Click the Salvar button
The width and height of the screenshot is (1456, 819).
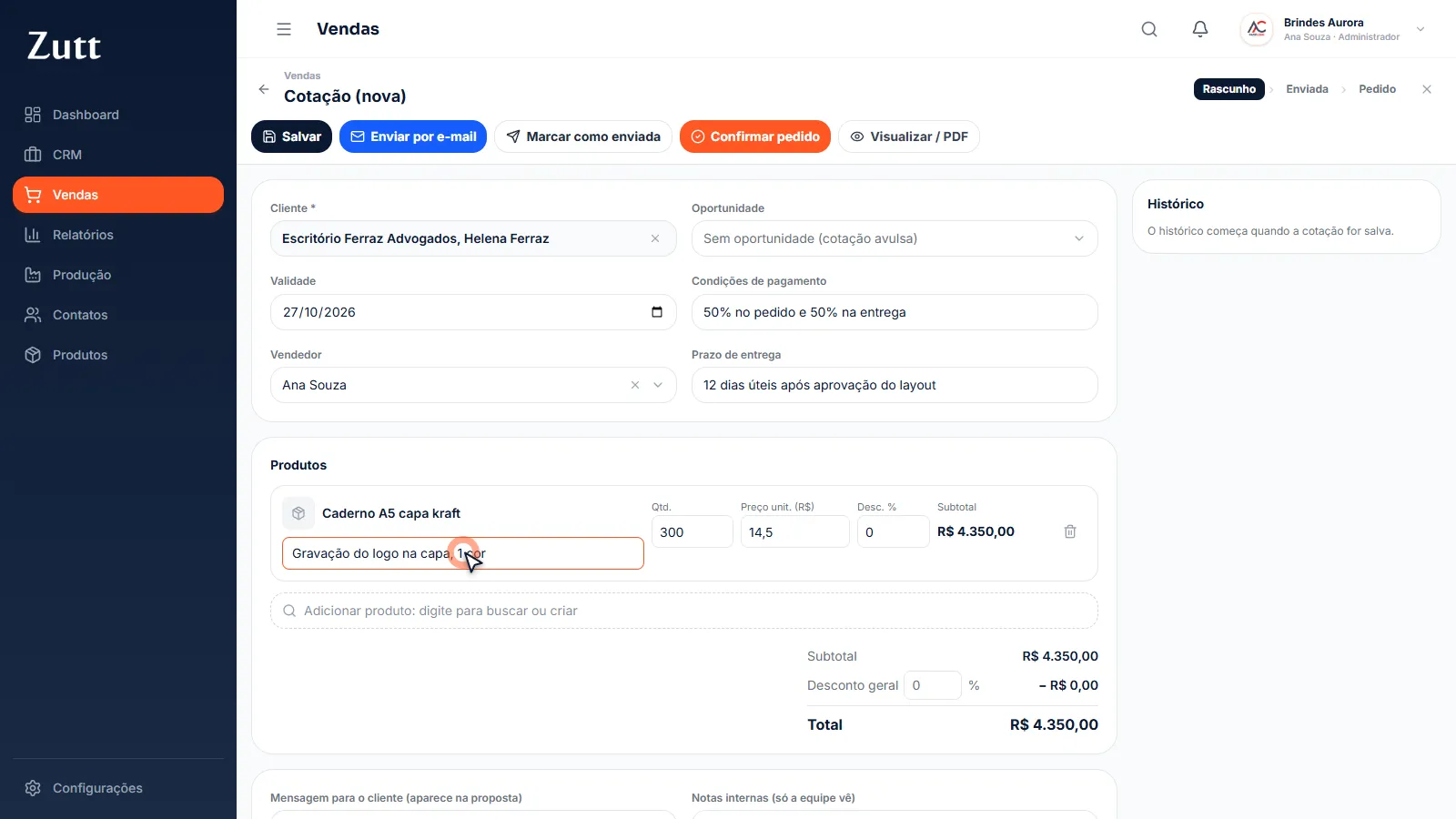tap(291, 136)
